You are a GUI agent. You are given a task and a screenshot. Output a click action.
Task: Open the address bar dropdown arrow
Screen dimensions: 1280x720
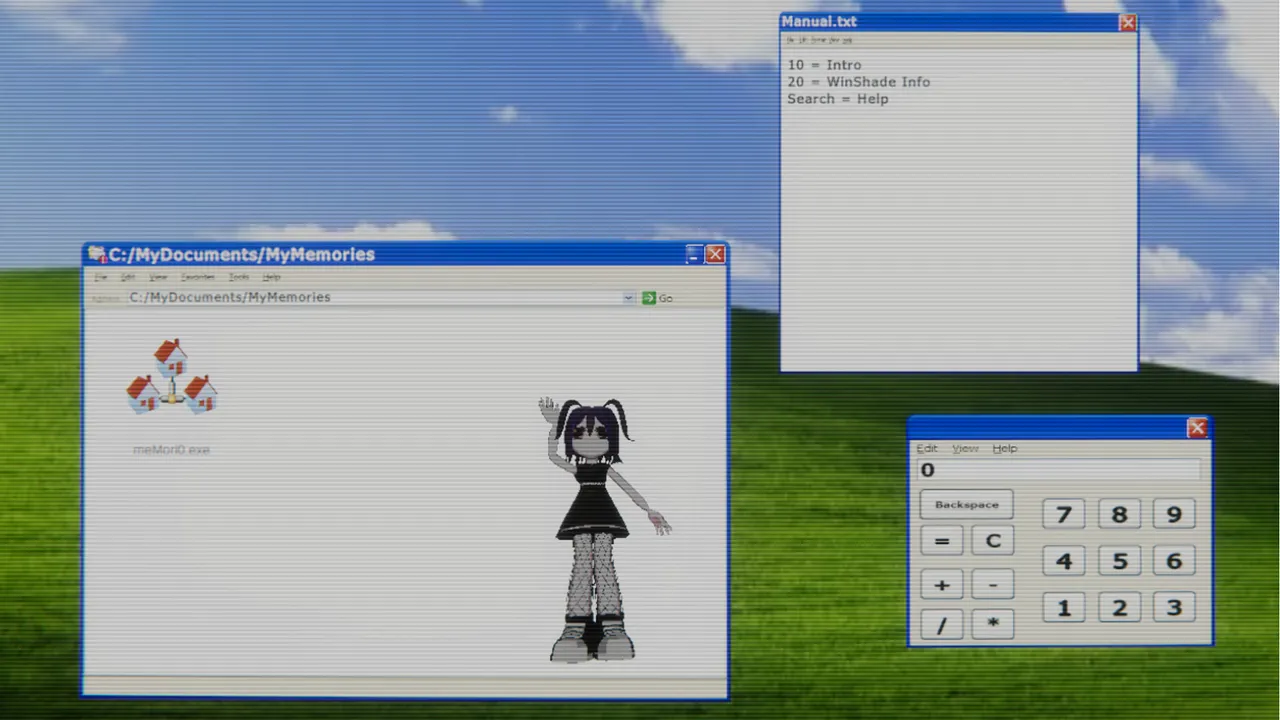pos(628,298)
